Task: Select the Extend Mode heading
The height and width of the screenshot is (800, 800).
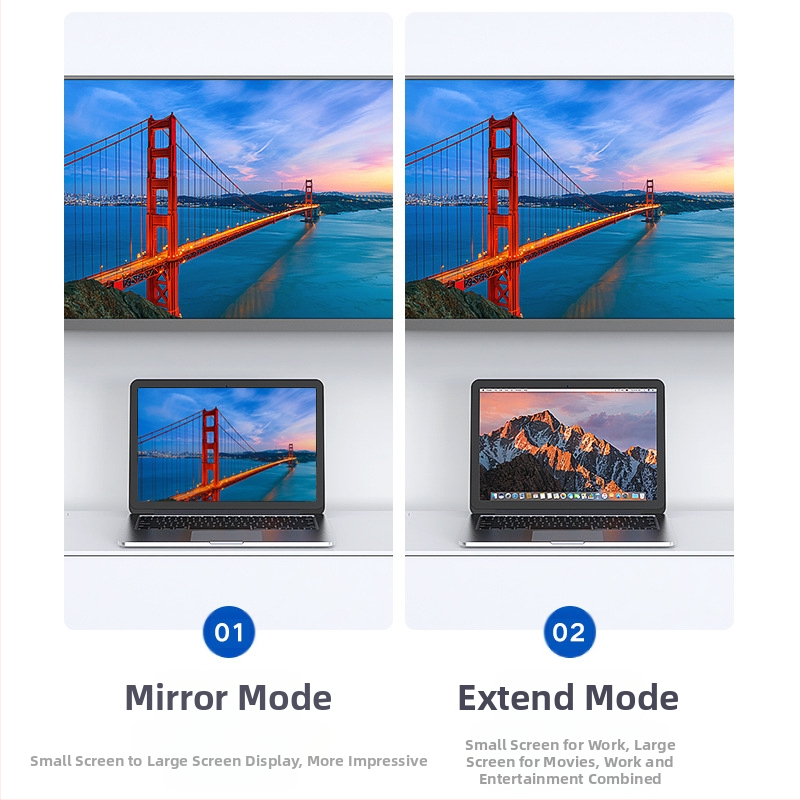Action: pyautogui.click(x=568, y=697)
